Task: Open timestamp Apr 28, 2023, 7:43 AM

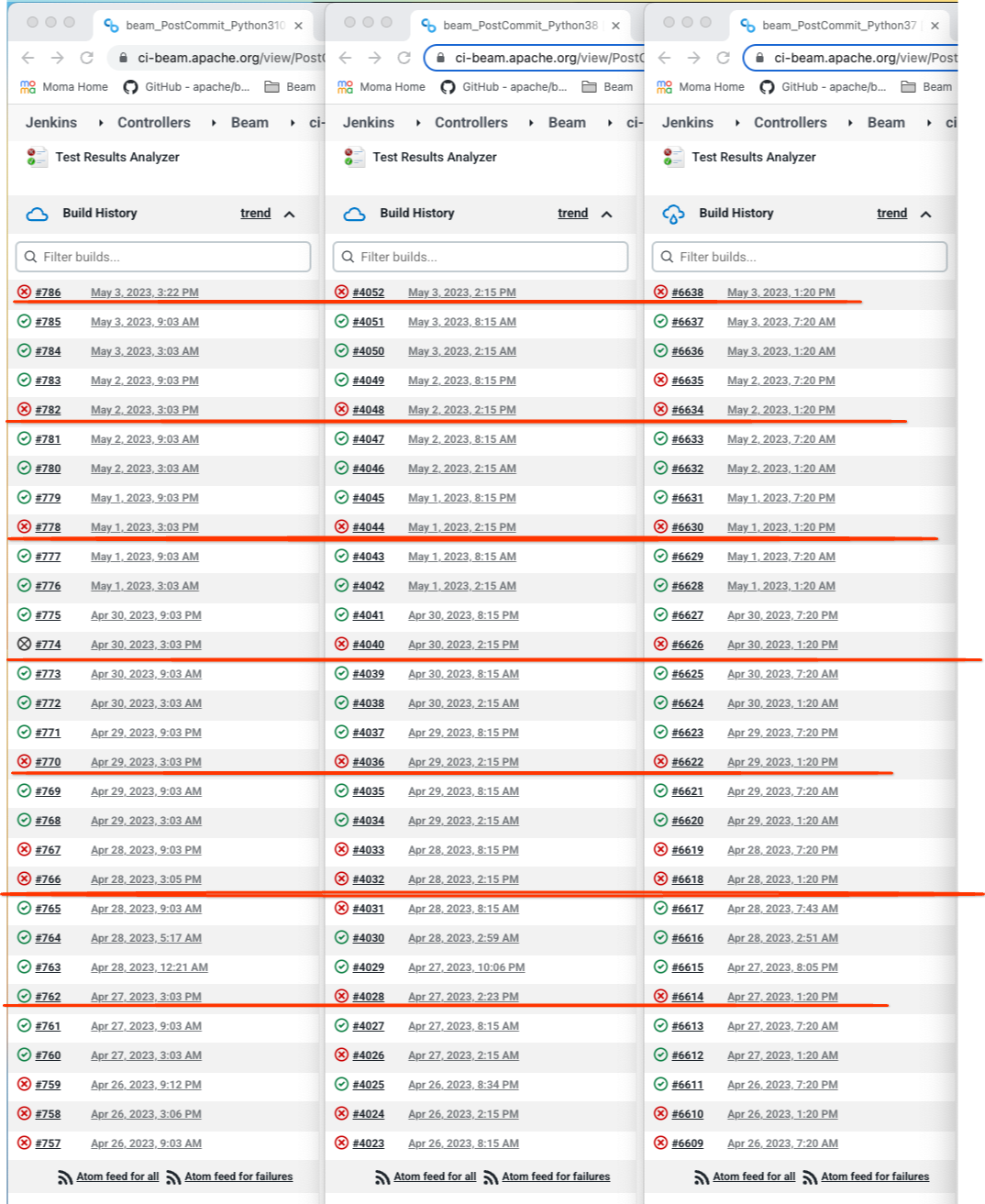Action: (x=782, y=909)
